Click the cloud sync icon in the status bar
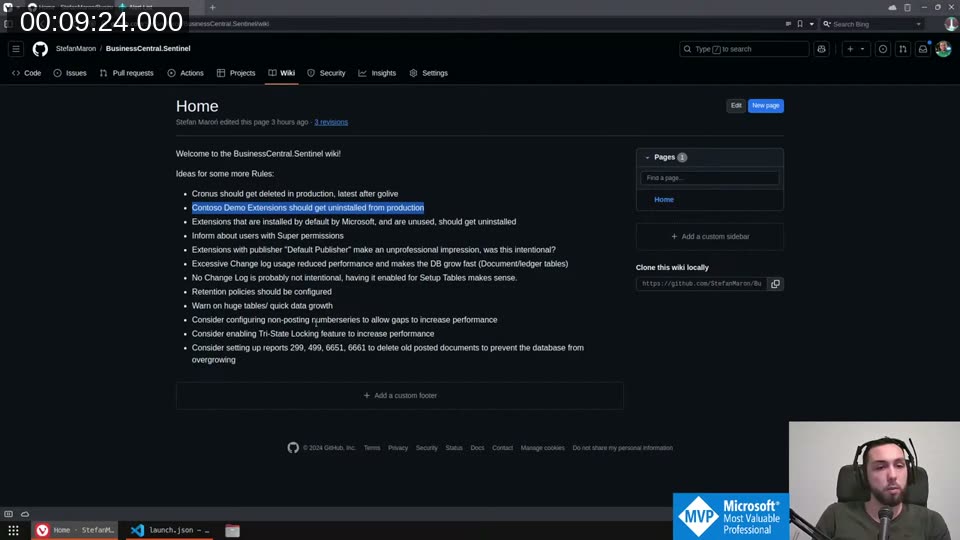This screenshot has width=960, height=540. [25, 514]
